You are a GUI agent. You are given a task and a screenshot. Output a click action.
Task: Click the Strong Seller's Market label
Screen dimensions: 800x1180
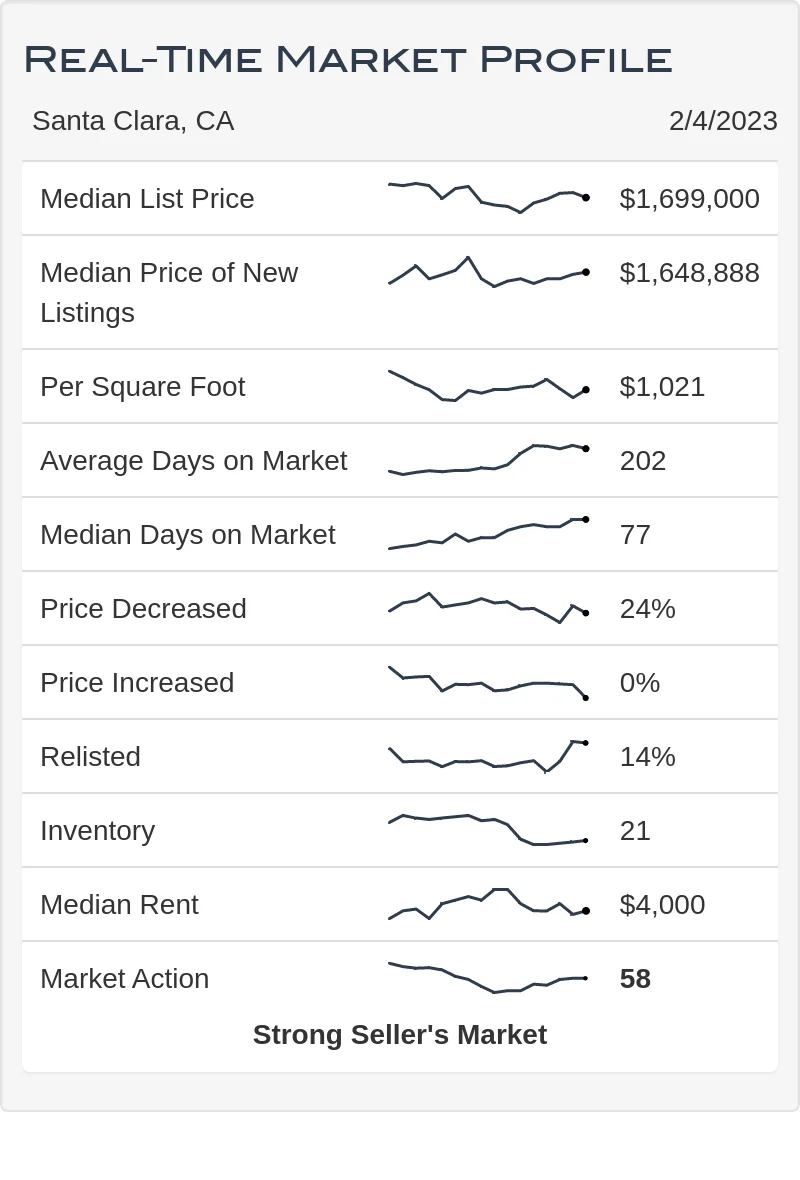(x=400, y=1035)
